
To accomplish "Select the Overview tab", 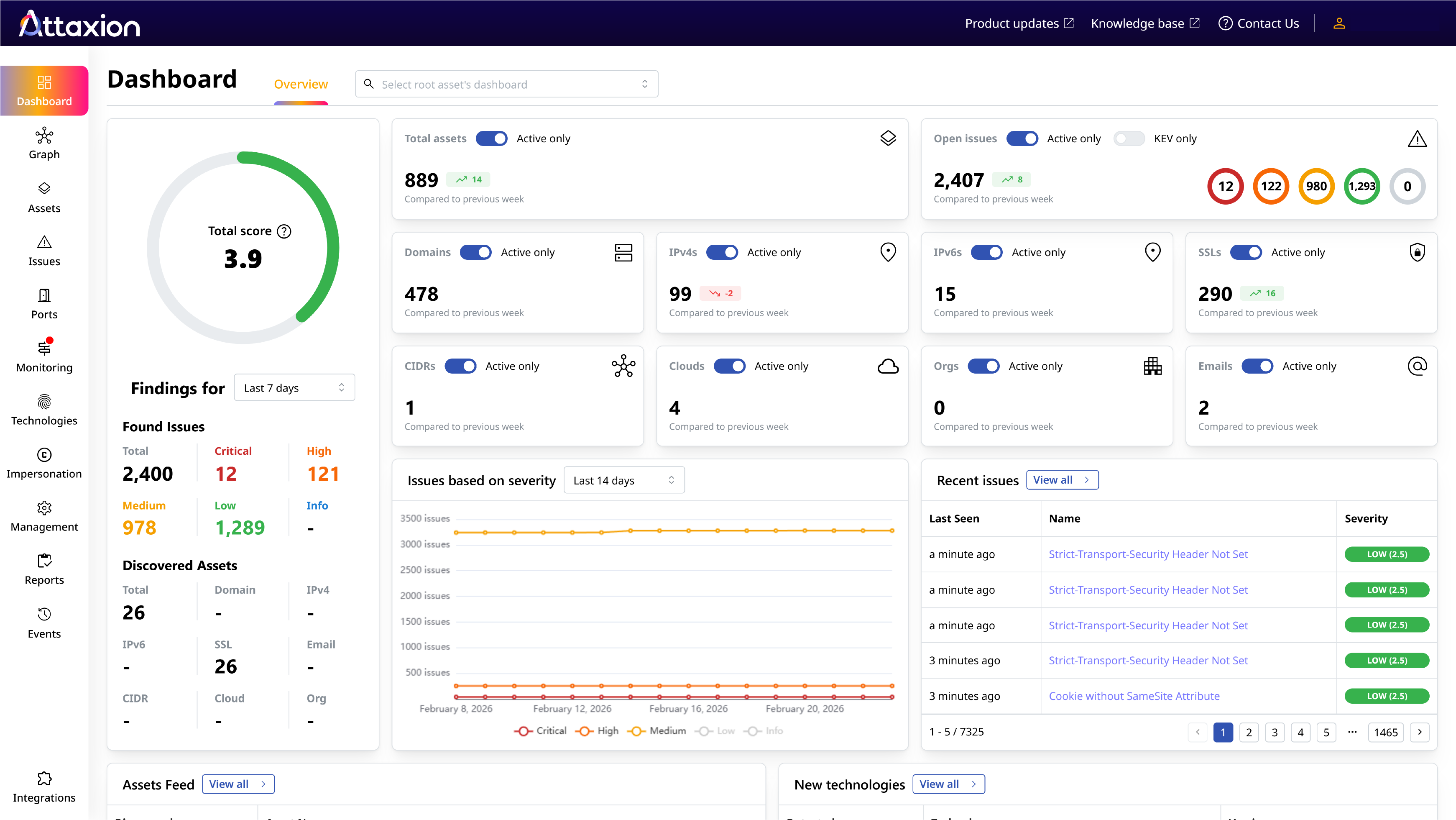I will 301,84.
